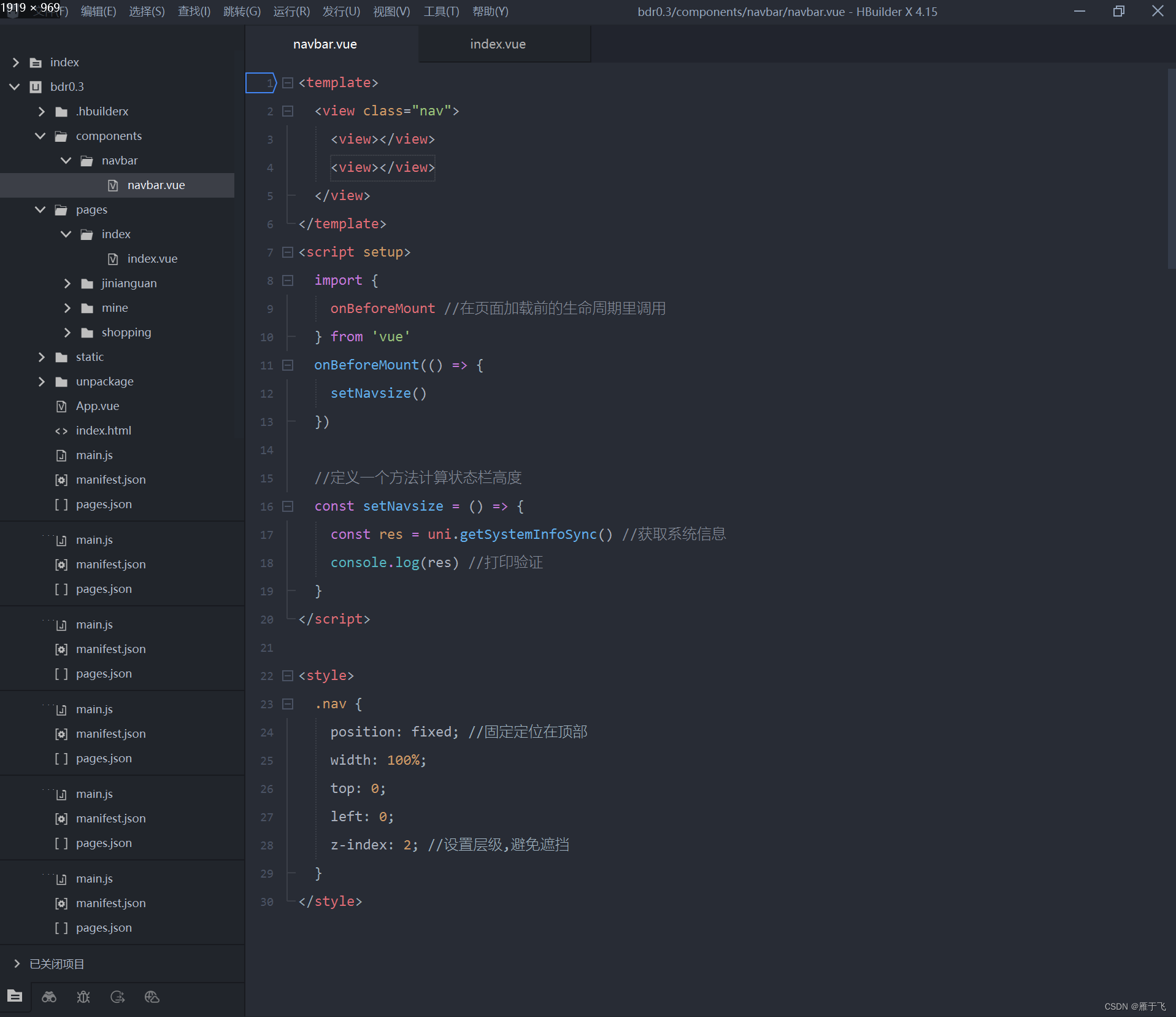The width and height of the screenshot is (1176, 1017).
Task: Collapse the style block on line 22
Action: pos(287,676)
